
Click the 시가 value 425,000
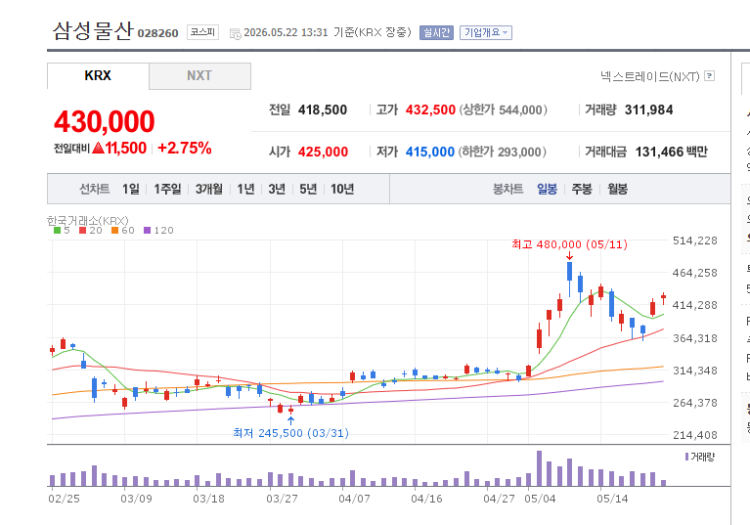tap(323, 152)
